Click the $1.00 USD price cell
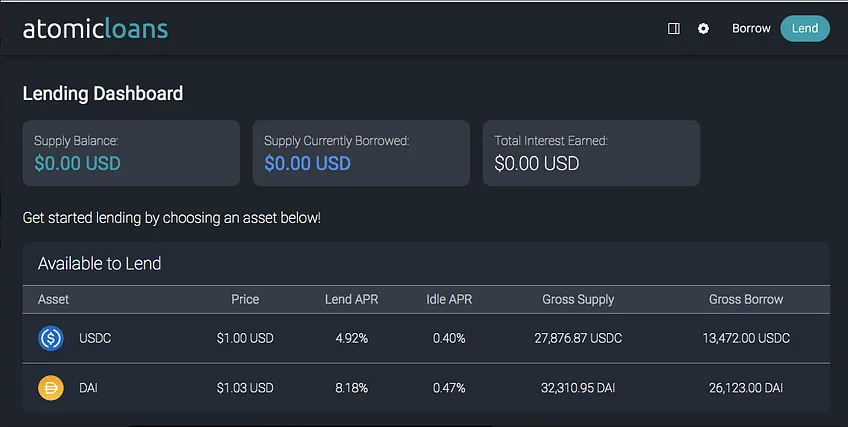Viewport: 848px width, 427px height. [x=245, y=338]
